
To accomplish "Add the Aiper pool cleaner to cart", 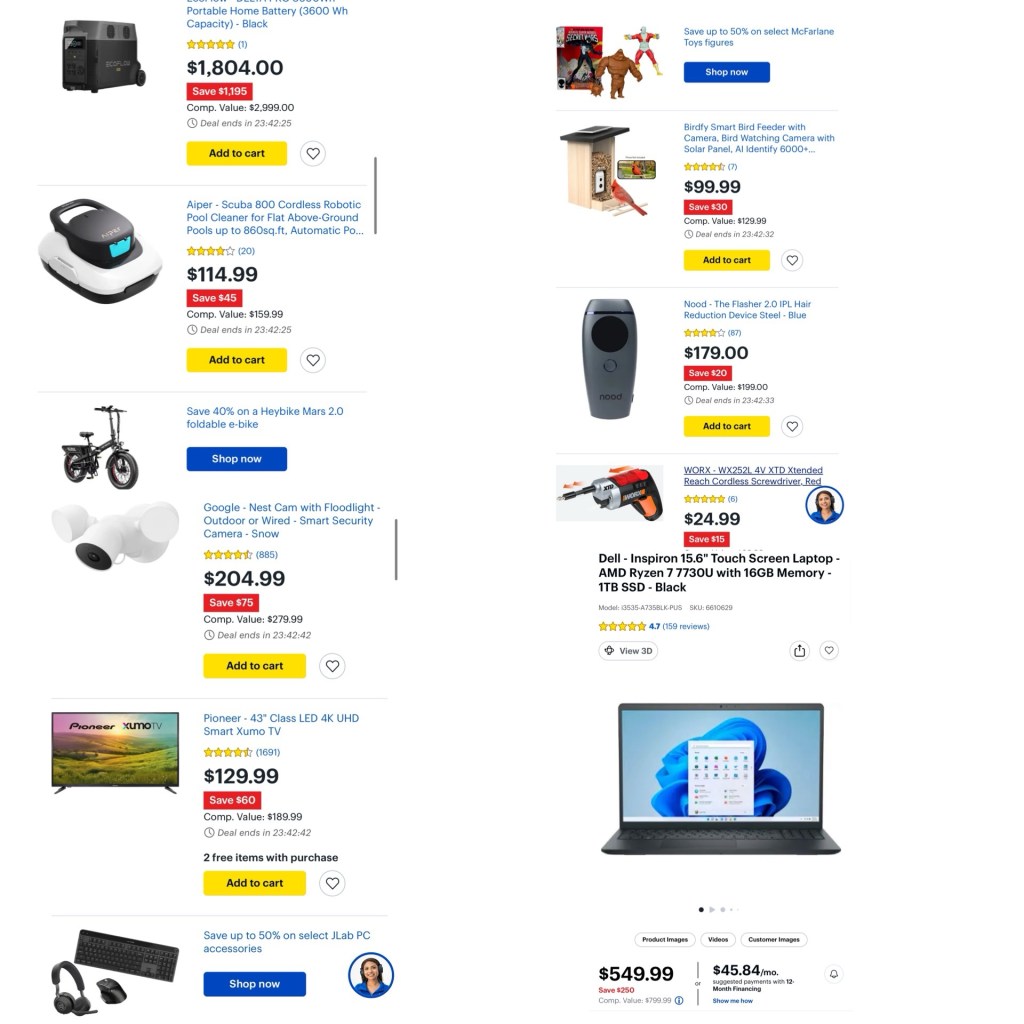I will point(236,360).
